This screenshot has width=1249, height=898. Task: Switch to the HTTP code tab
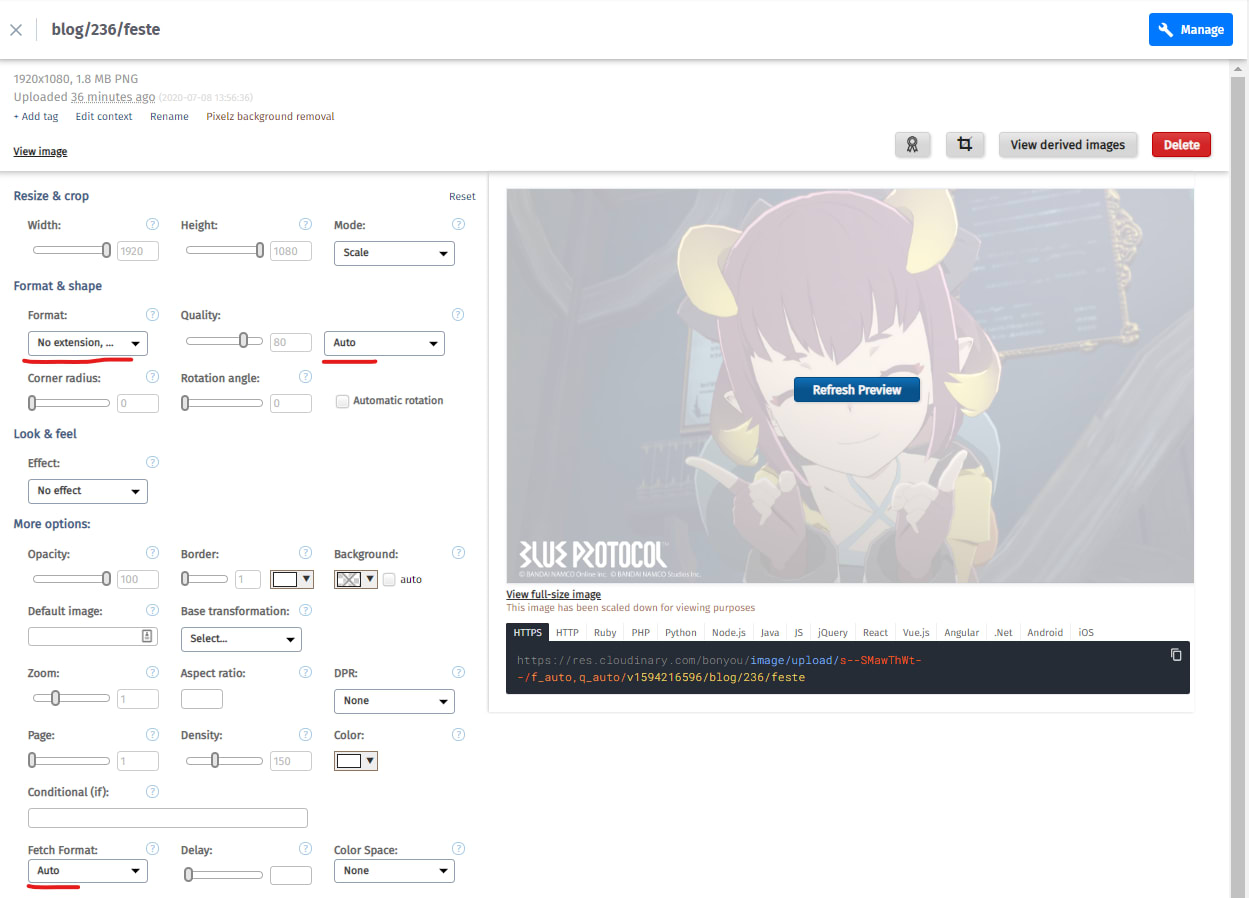[x=567, y=632]
